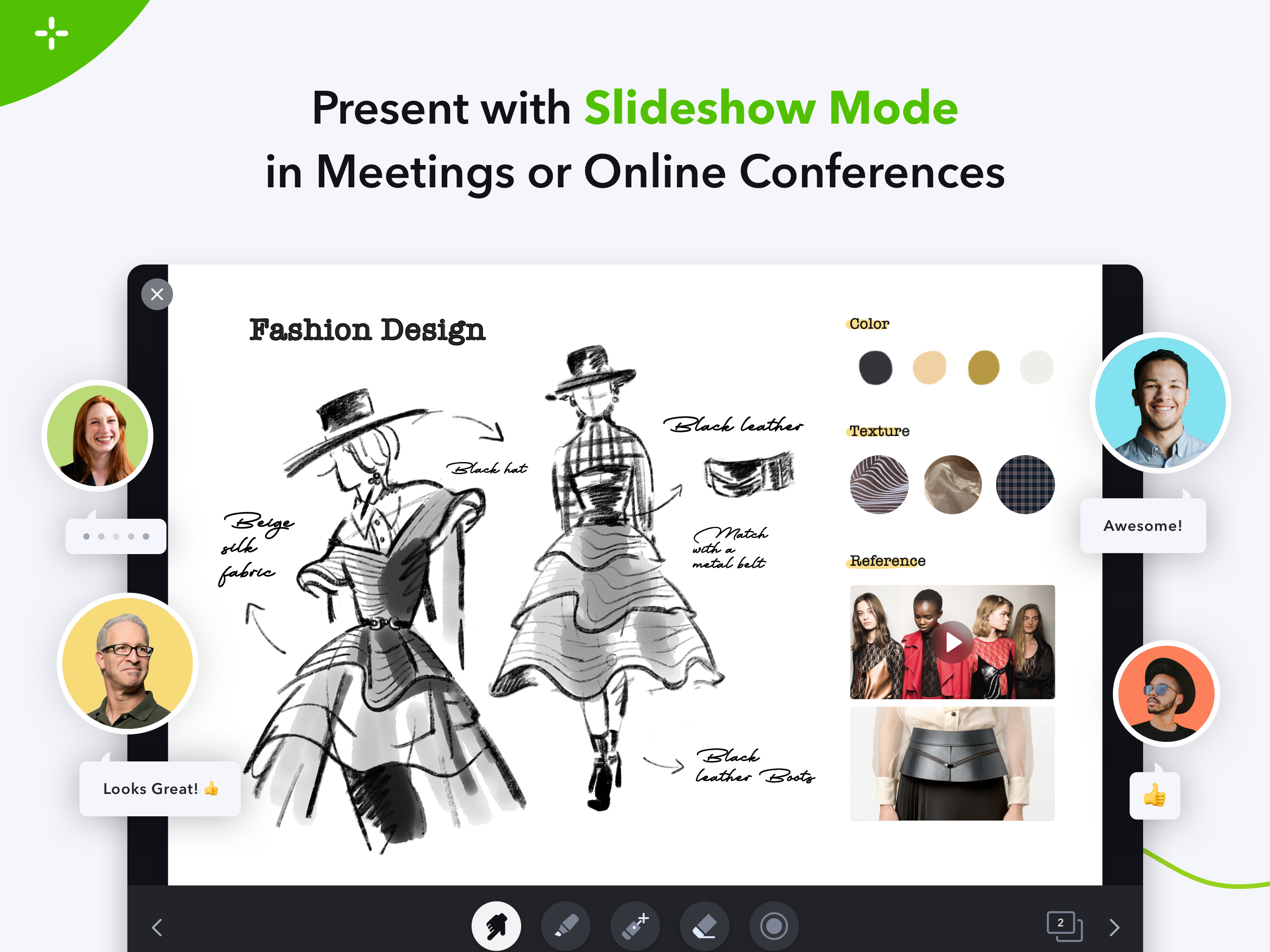Screen dimensions: 1270x952
Task: Open the slide overview showing 2
Action: [1064, 926]
